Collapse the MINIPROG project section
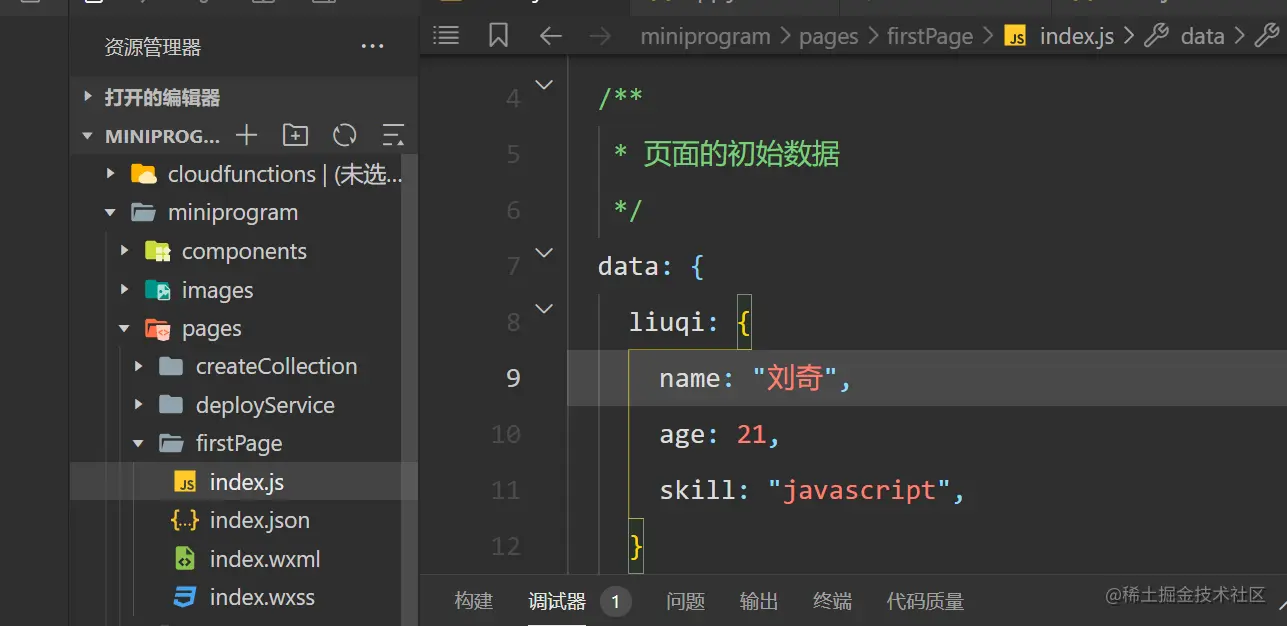 [x=89, y=136]
